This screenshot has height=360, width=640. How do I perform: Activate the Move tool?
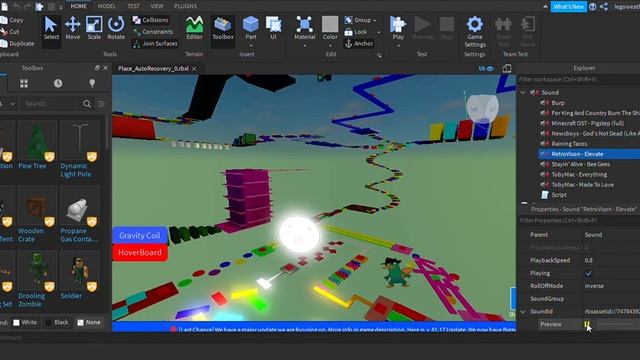[73, 29]
